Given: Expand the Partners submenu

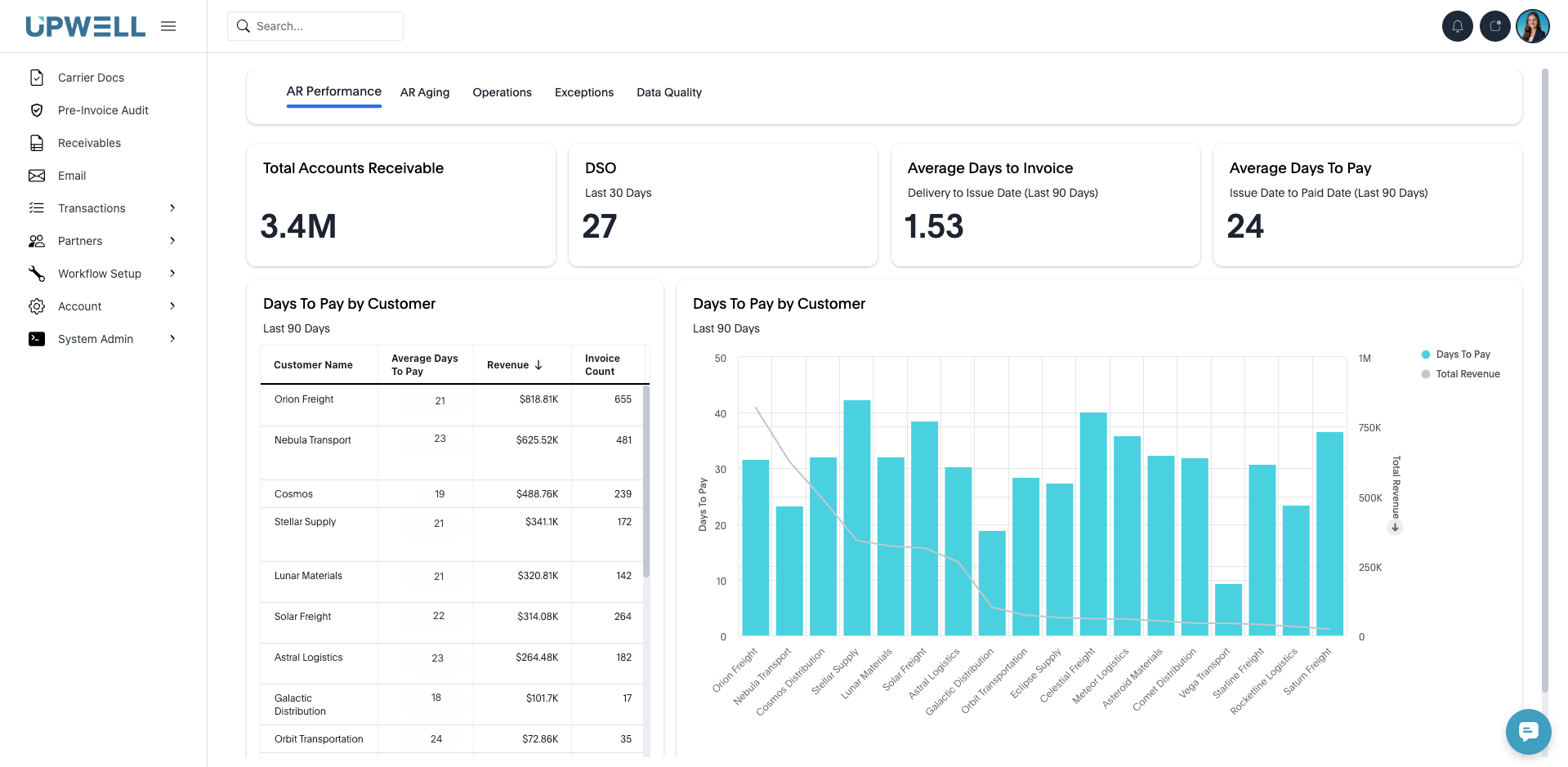Looking at the screenshot, I should tap(172, 241).
